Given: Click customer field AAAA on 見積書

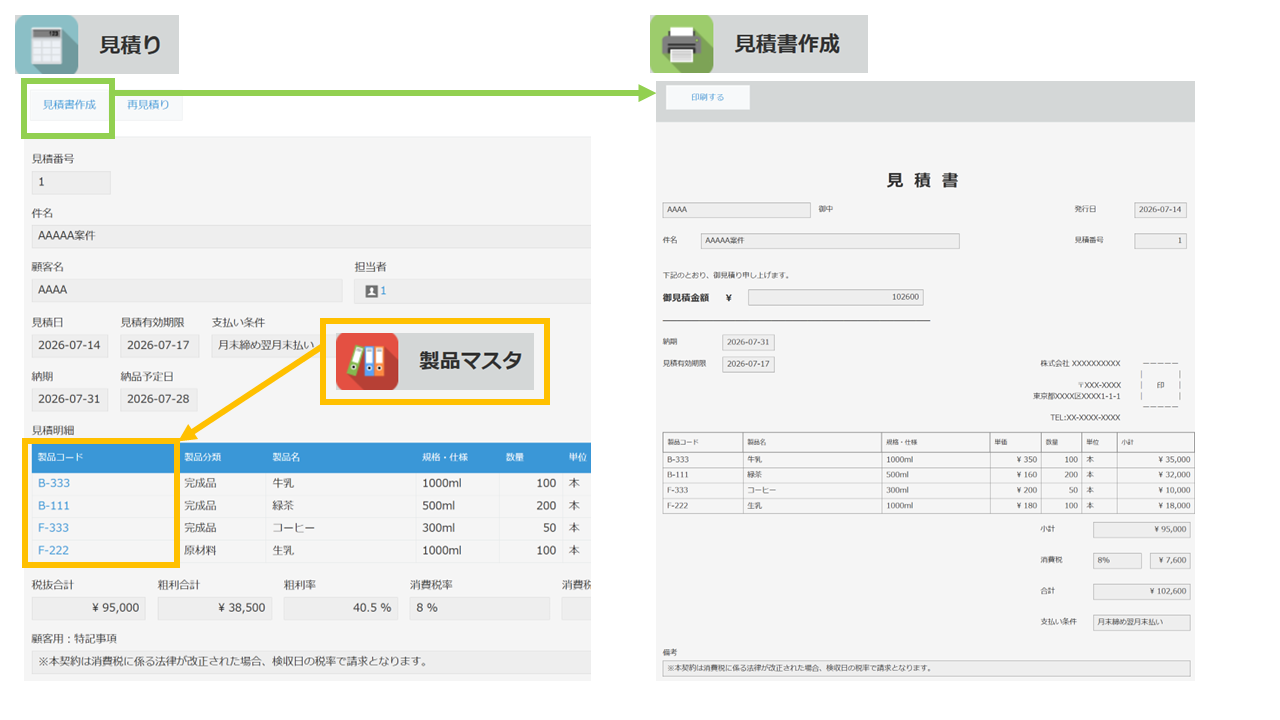Looking at the screenshot, I should [x=737, y=210].
